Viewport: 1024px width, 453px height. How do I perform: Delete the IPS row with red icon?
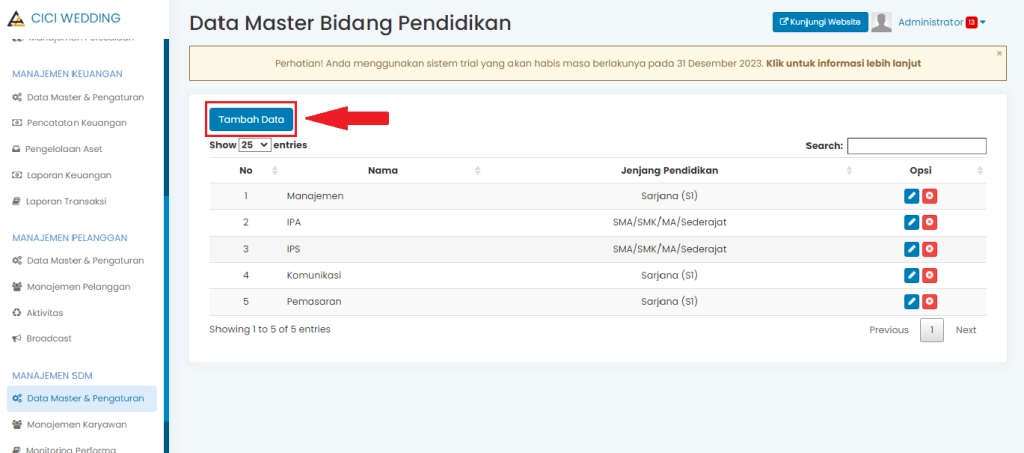coord(930,249)
